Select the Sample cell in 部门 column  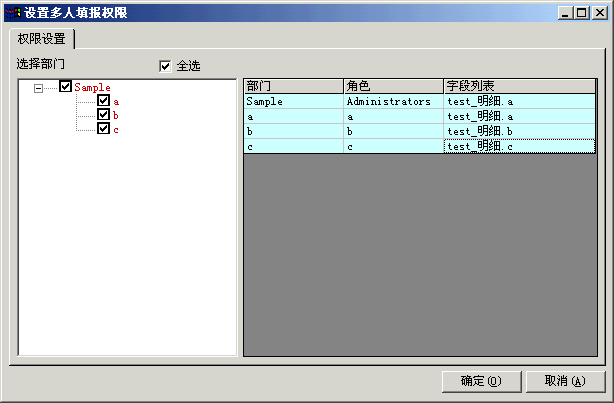pyautogui.click(x=294, y=101)
